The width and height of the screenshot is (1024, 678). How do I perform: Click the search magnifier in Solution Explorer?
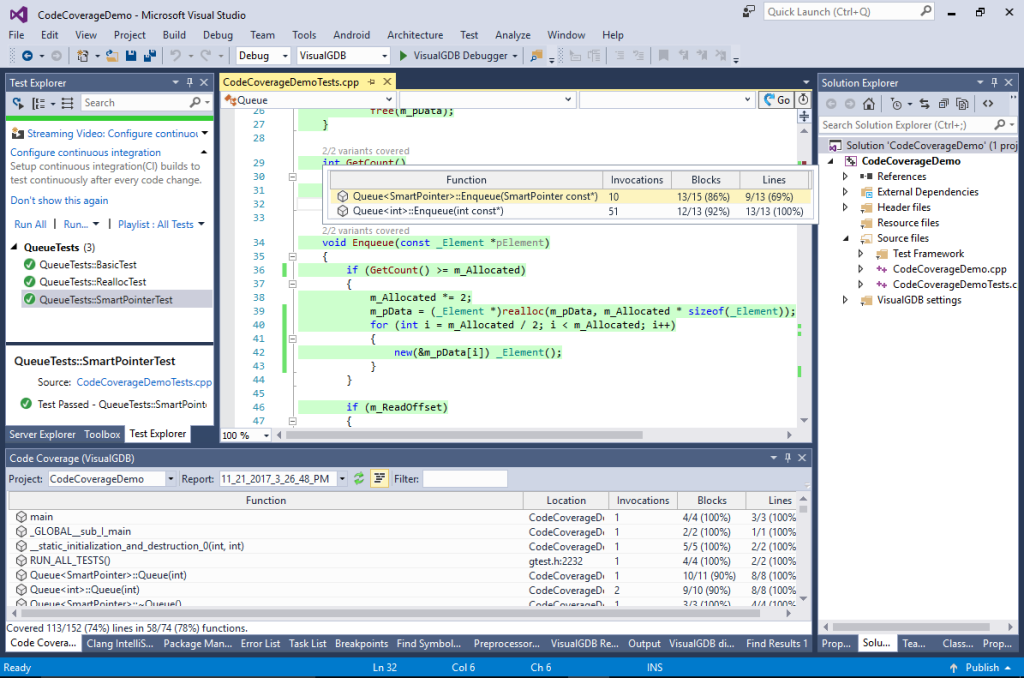(1000, 125)
